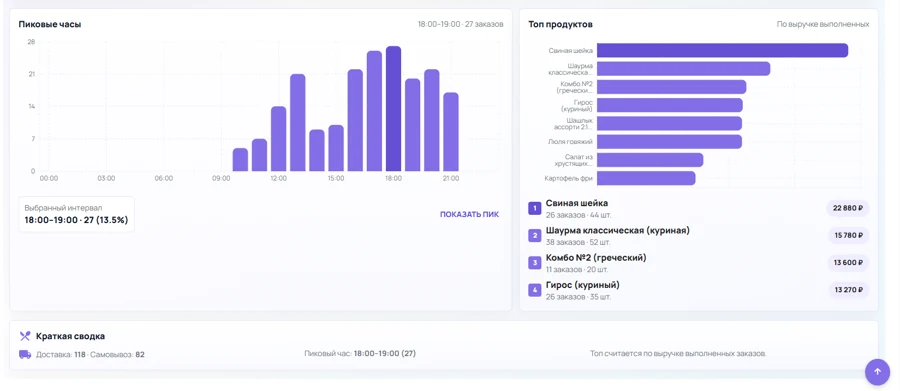Click the 11 заказов · 20 шт. line
The image size is (900, 391).
[x=577, y=269]
